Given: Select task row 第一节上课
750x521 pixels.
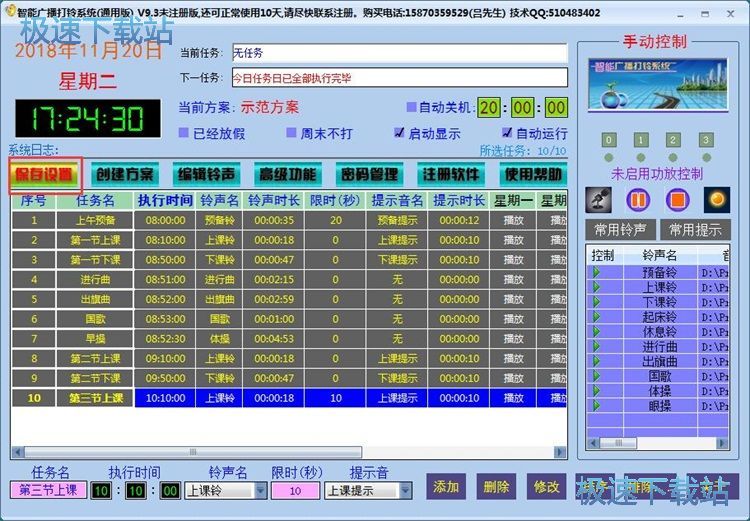Looking at the screenshot, I should 289,240.
